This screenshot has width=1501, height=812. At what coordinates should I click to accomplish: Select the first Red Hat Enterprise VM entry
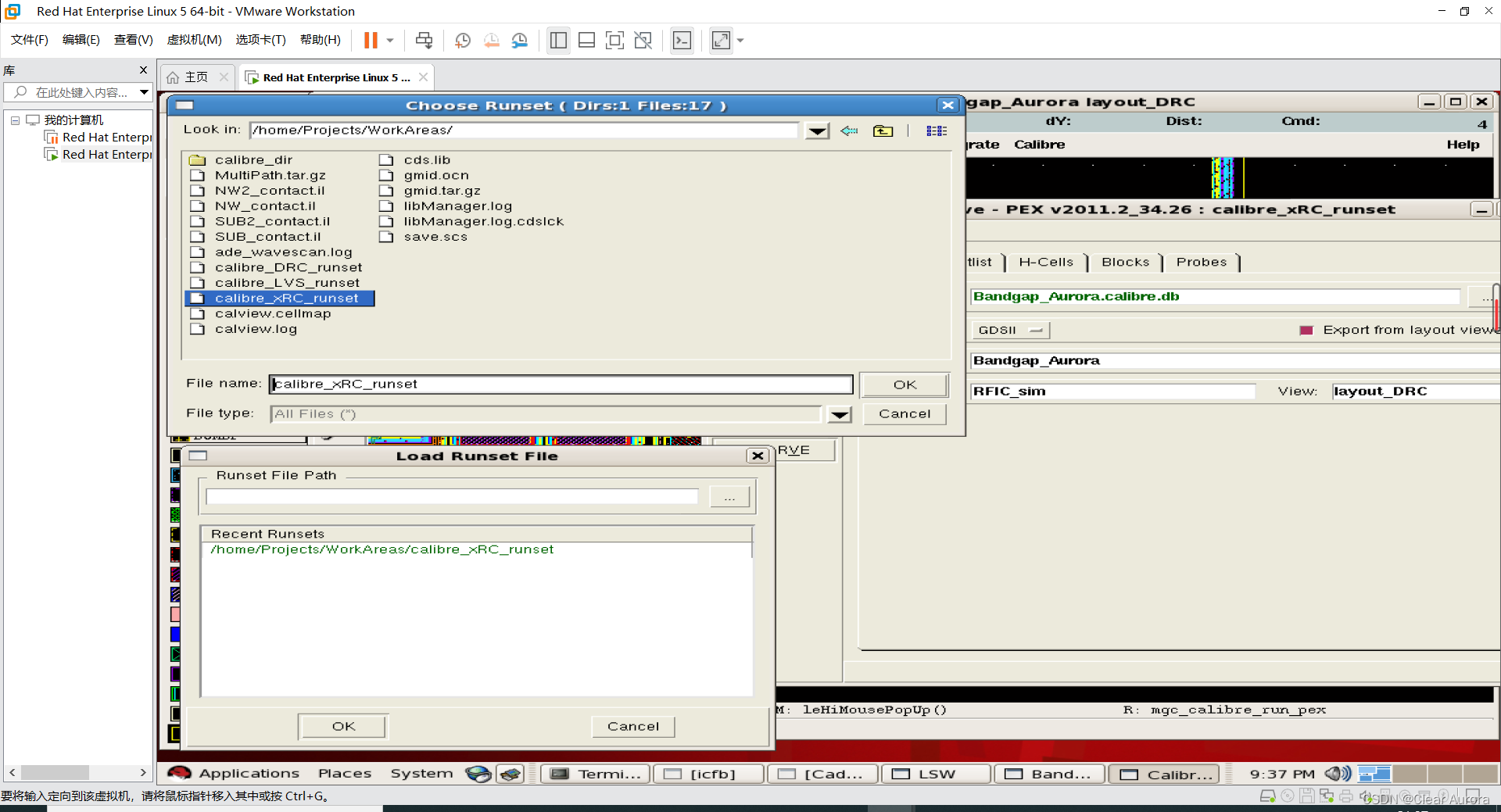pos(99,138)
